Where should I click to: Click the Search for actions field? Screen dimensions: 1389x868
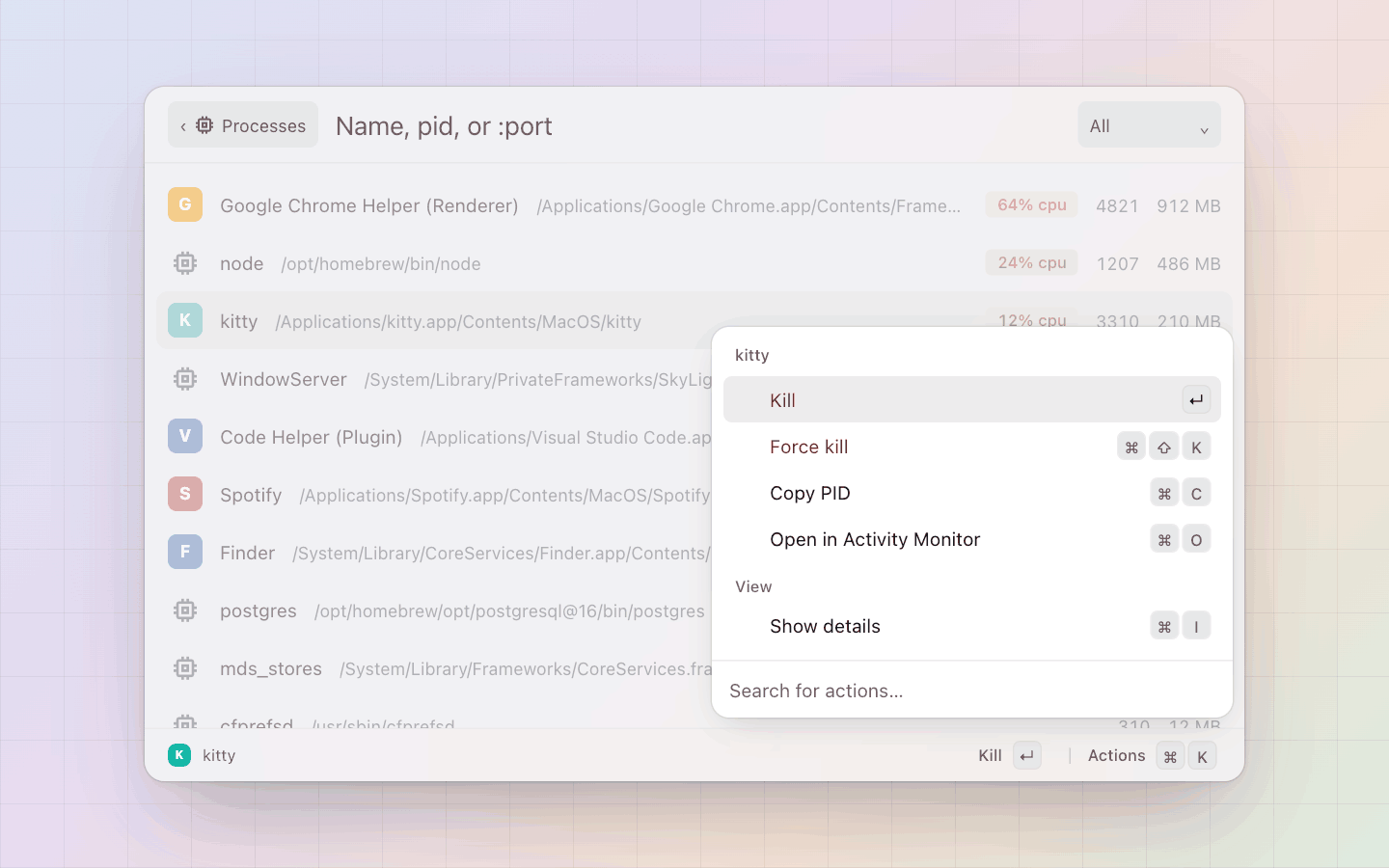point(972,691)
